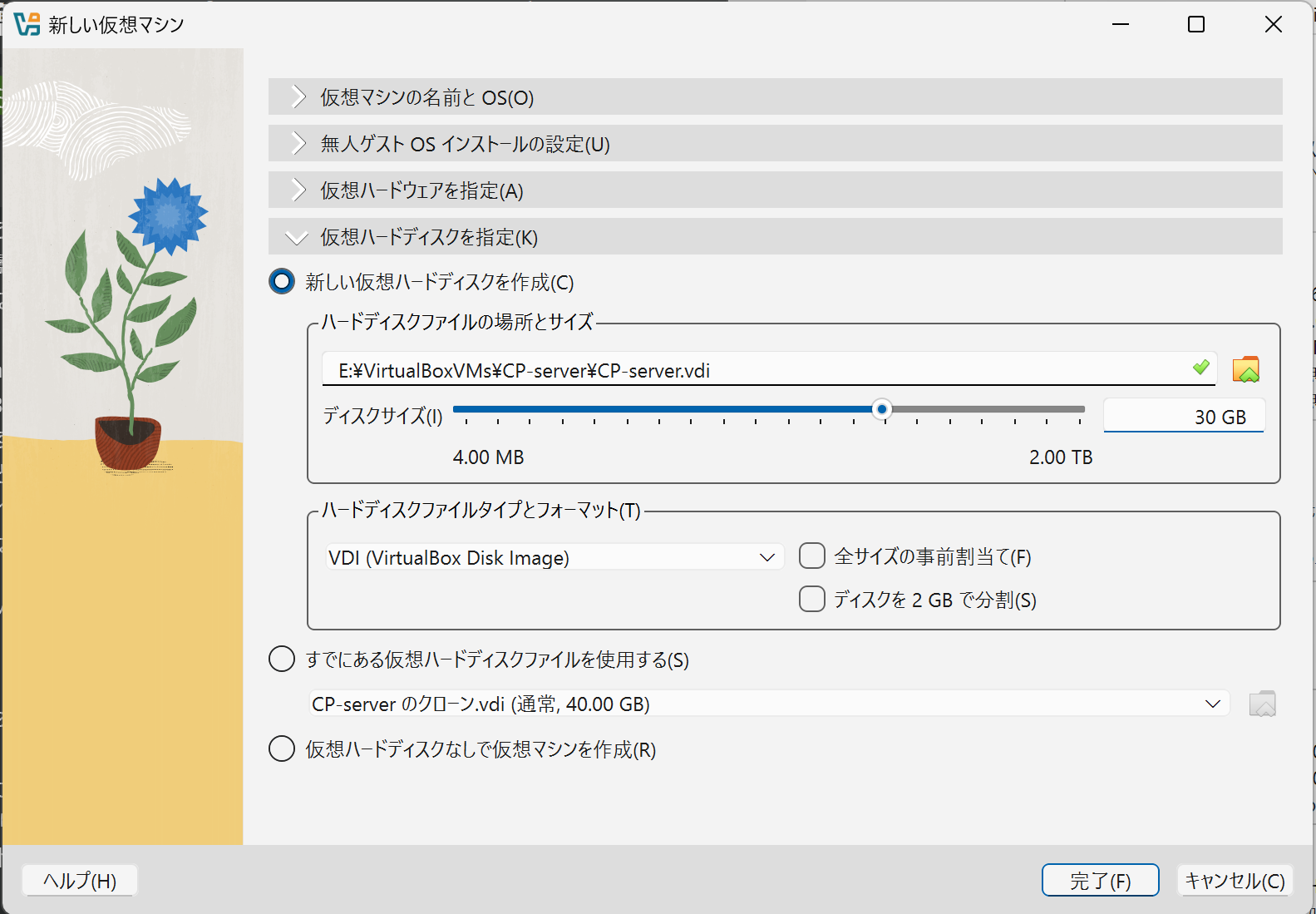
Task: Enable ディスクを 2 GB で分割 checkbox
Action: click(x=812, y=599)
